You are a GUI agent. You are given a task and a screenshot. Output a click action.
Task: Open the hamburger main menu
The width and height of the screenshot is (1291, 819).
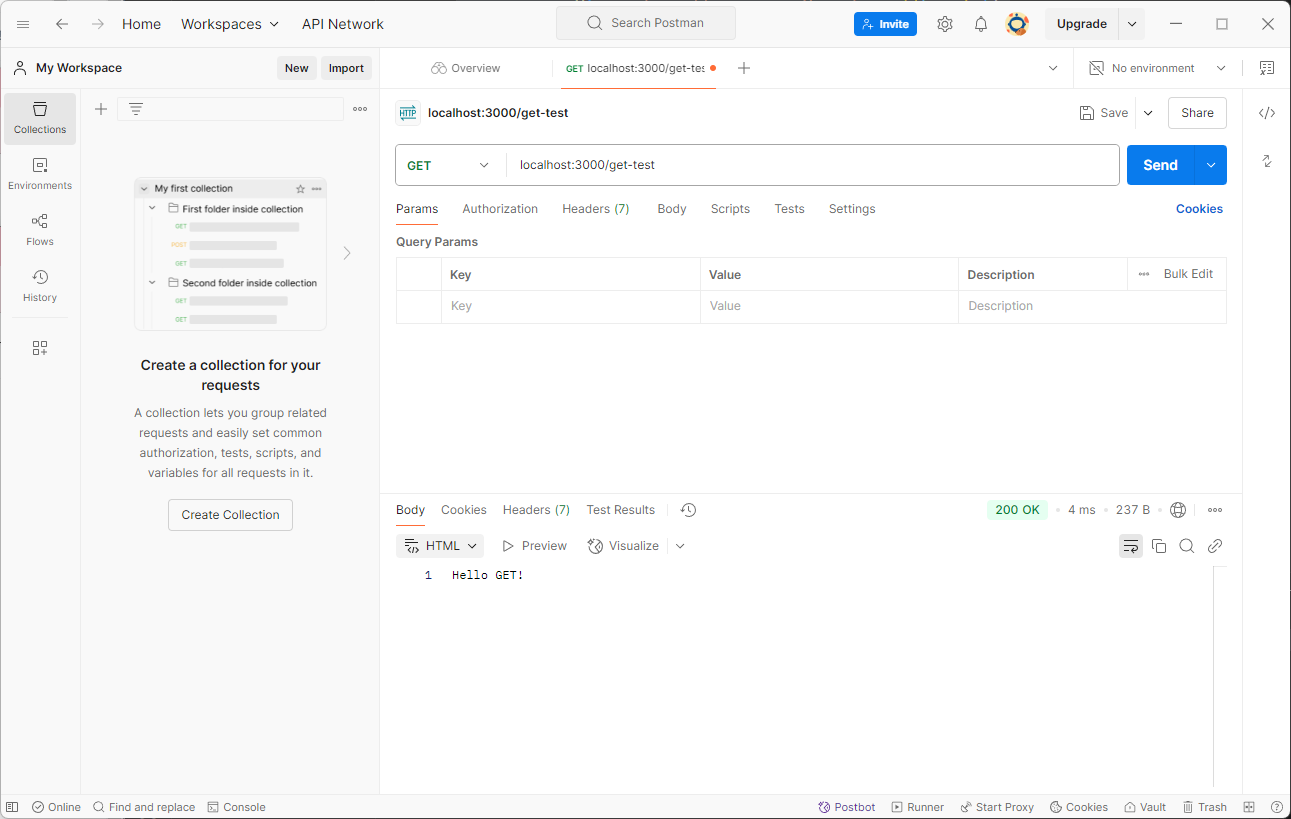point(23,24)
